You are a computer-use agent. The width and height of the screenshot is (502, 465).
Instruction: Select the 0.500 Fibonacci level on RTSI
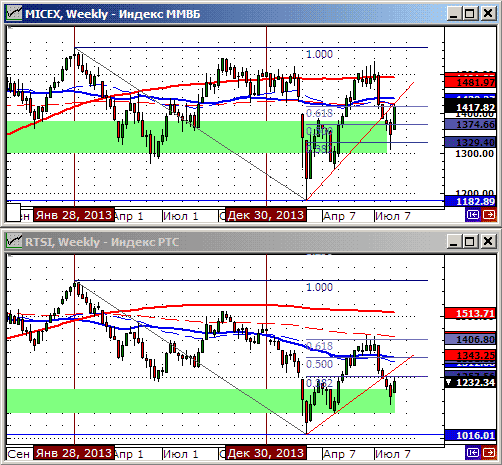pyautogui.click(x=319, y=364)
